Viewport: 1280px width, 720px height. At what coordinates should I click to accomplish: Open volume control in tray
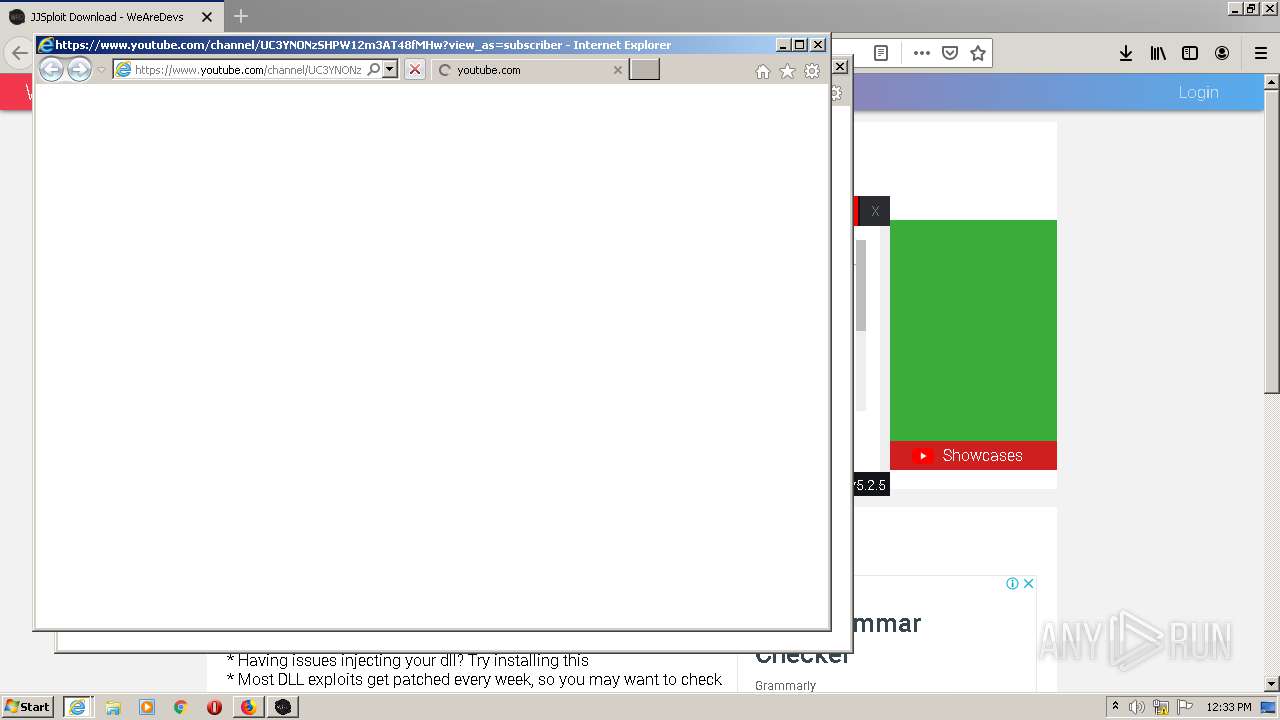pos(1137,707)
